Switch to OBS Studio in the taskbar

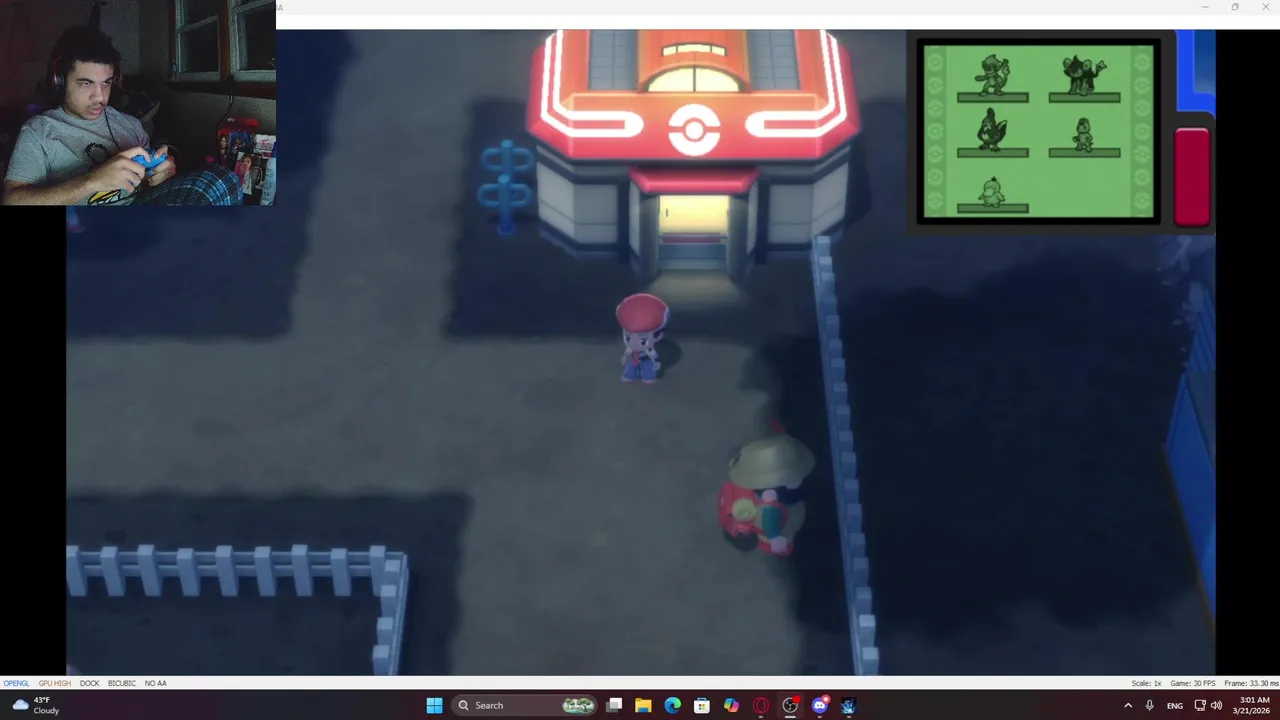pyautogui.click(x=790, y=705)
